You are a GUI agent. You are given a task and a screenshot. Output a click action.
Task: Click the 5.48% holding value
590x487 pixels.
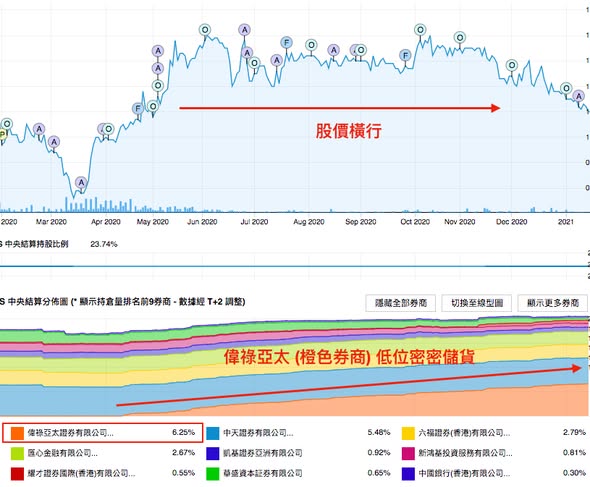click(x=379, y=432)
